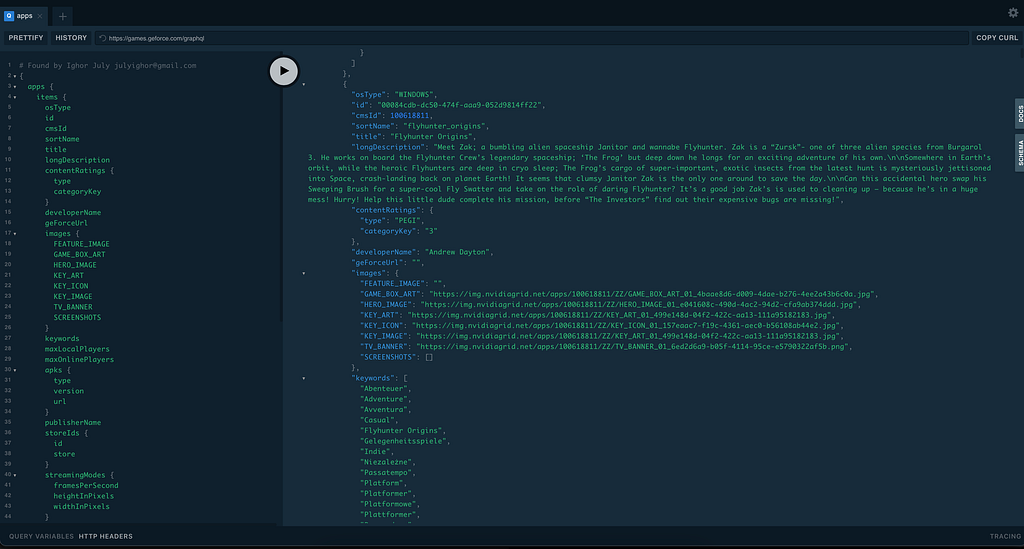Click GAME_BOX_ART in the query editor
The image size is (1024, 549).
(79, 255)
